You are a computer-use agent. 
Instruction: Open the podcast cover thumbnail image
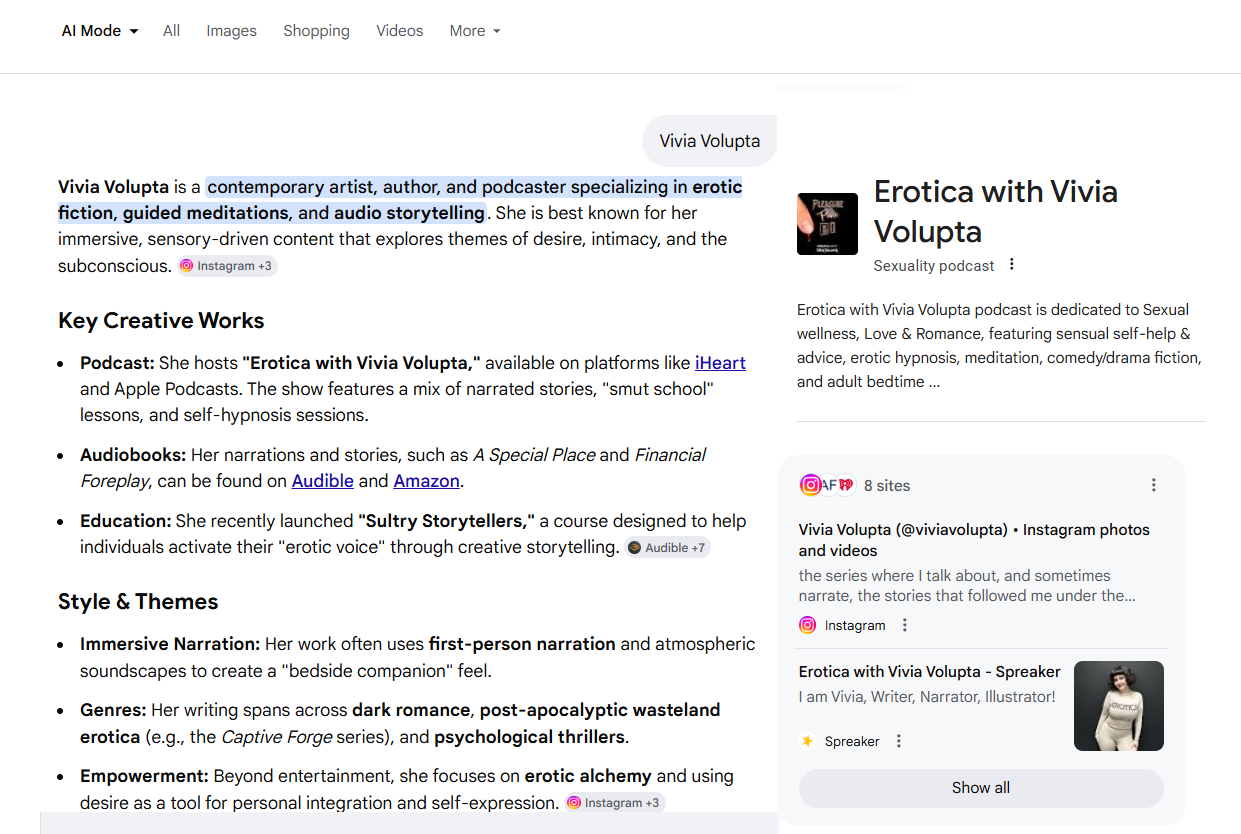827,224
